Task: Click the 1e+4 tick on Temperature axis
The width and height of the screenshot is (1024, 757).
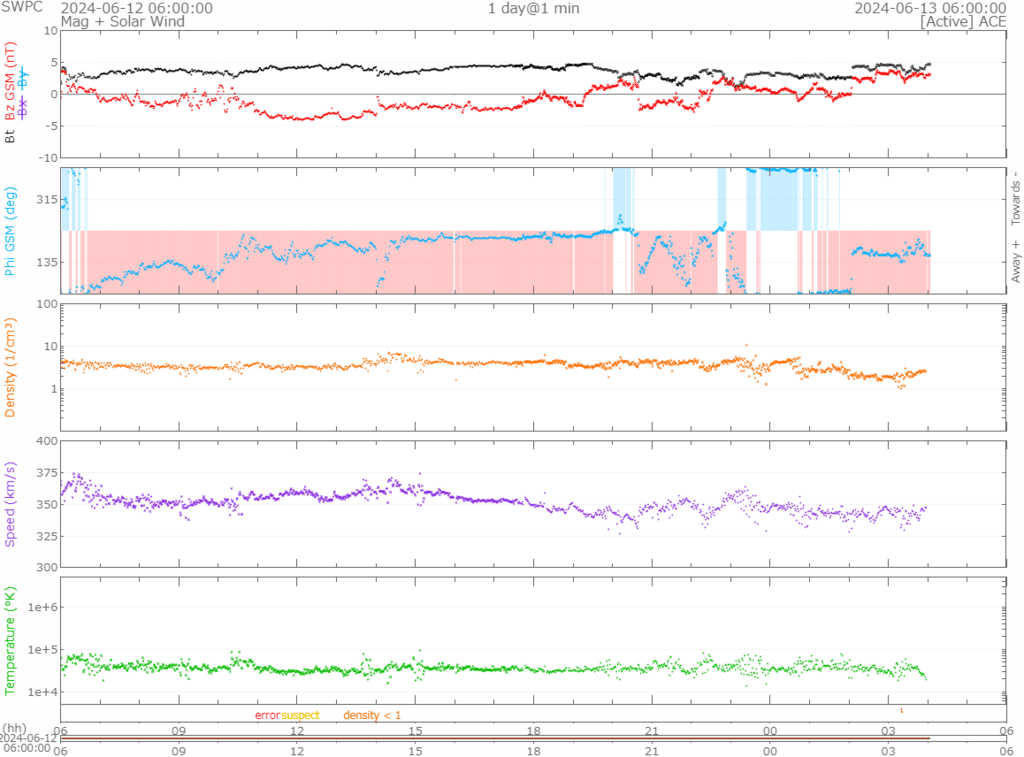Action: [42, 692]
